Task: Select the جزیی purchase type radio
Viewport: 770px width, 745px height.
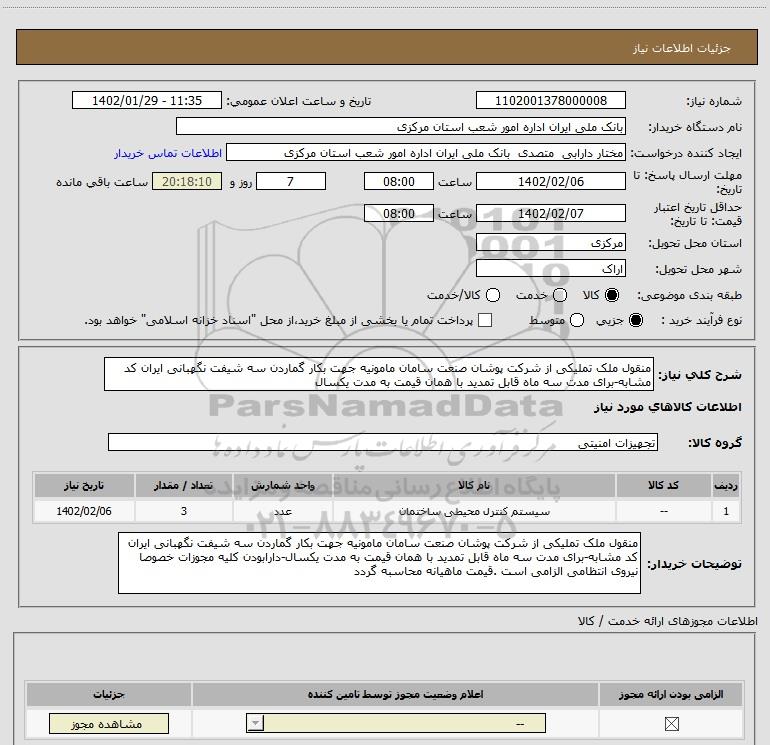Action: point(636,320)
